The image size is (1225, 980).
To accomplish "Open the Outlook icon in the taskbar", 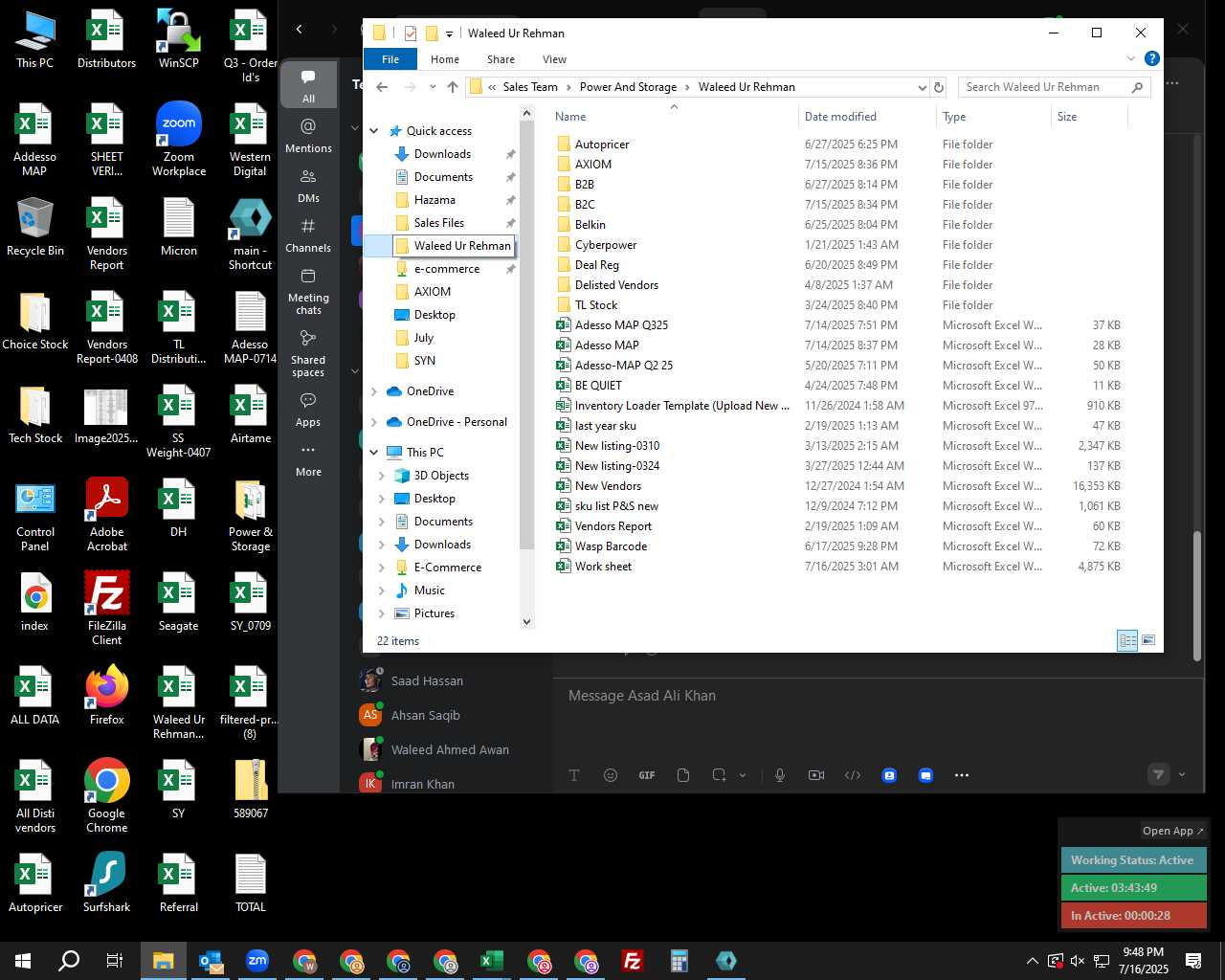I will pos(211,961).
